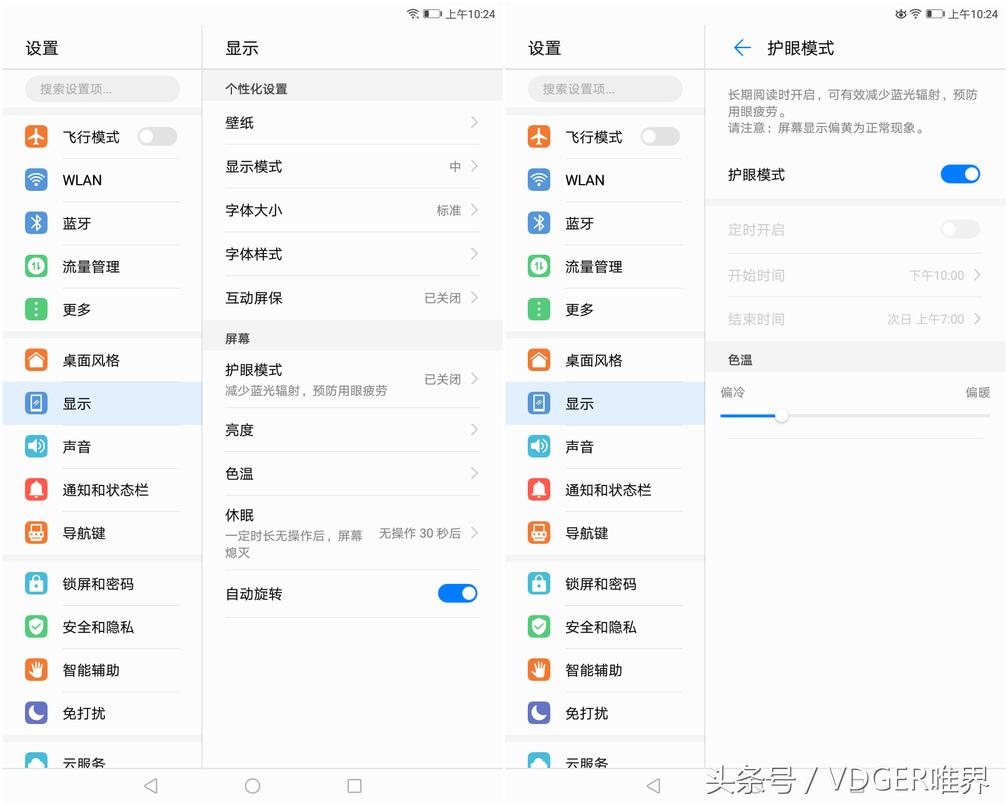Screen dimensions: 1008x806
Task: Open the 声音 sound settings icon
Action: [37, 446]
